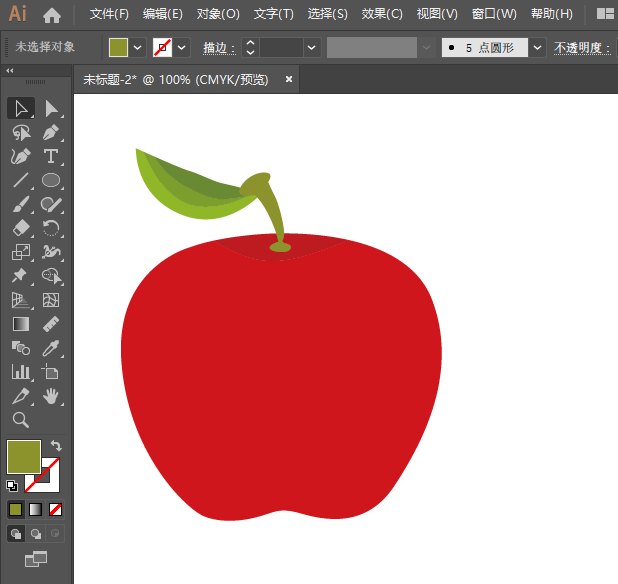Open the fill color dropdown arrow
This screenshot has height=584, width=618.
pyautogui.click(x=137, y=47)
